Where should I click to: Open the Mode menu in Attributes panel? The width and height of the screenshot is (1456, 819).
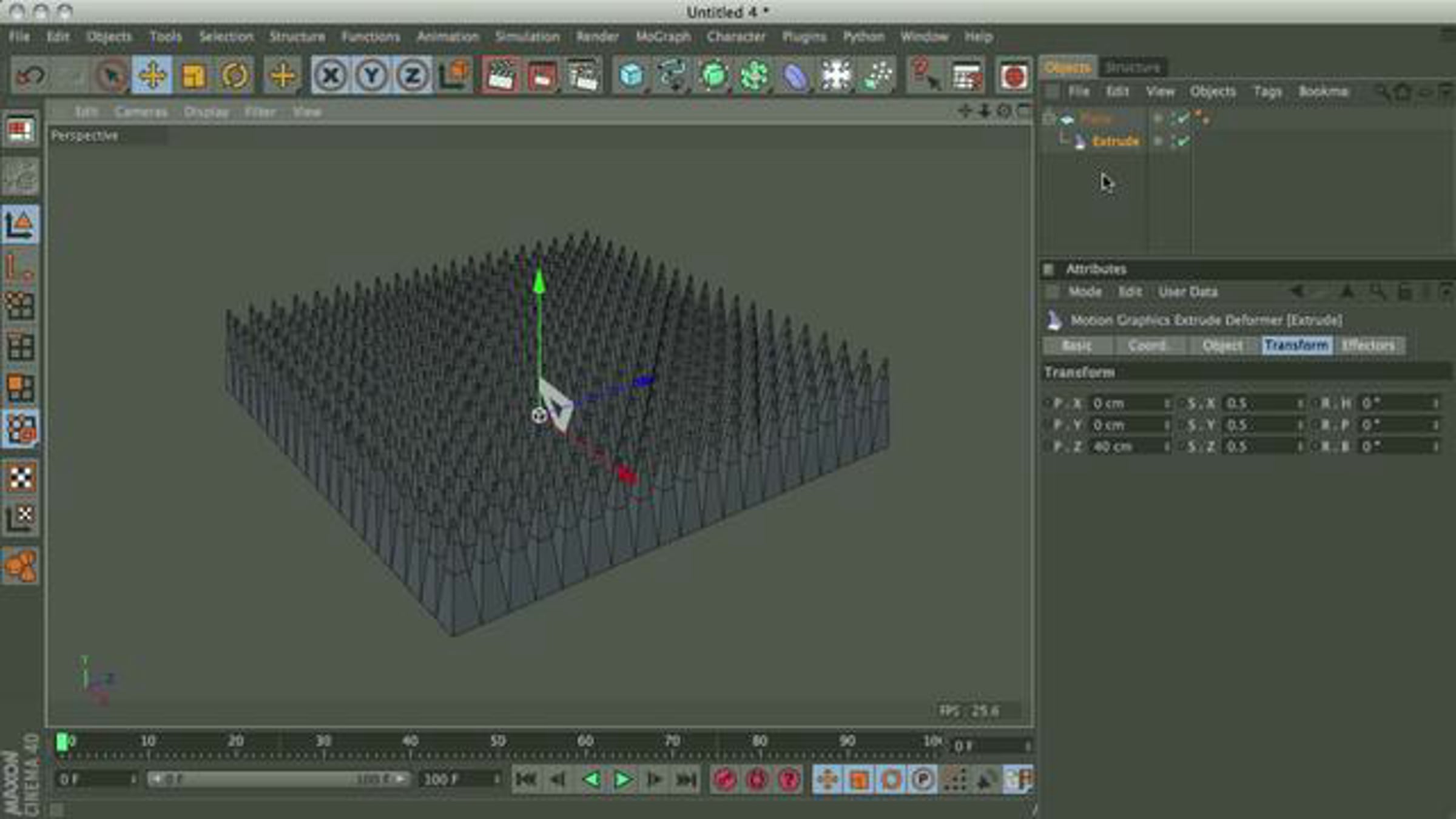click(x=1085, y=292)
